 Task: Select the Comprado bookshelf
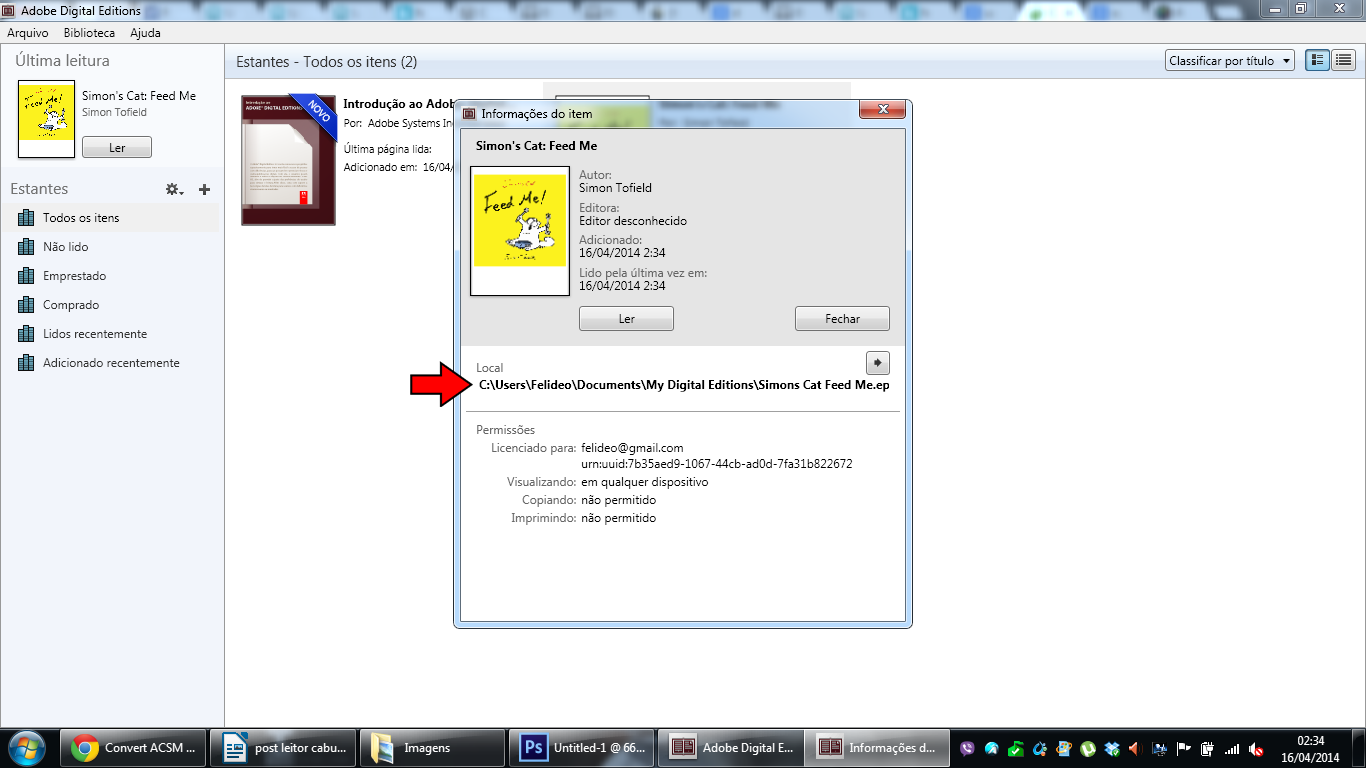pyautogui.click(x=71, y=305)
